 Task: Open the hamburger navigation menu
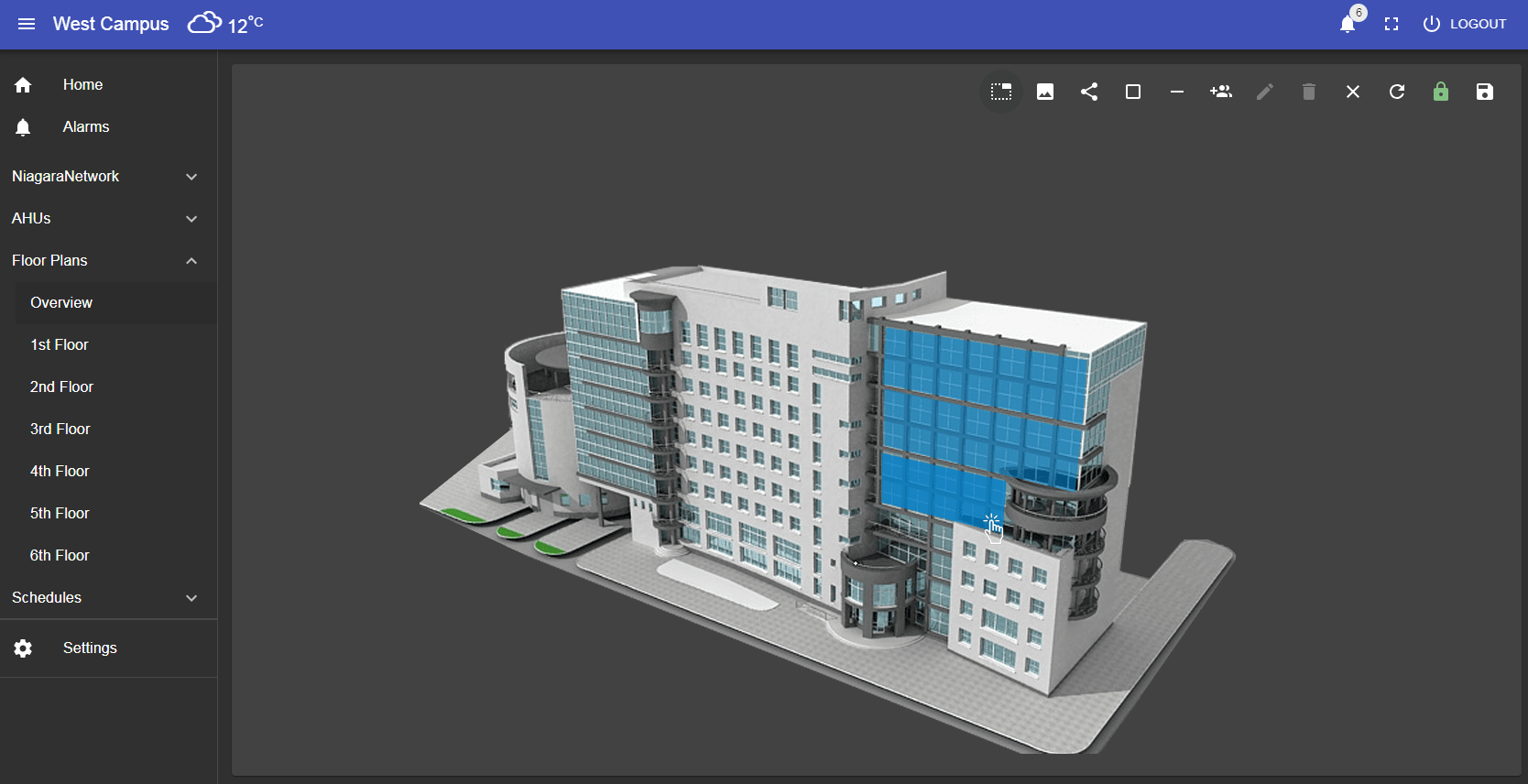27,24
